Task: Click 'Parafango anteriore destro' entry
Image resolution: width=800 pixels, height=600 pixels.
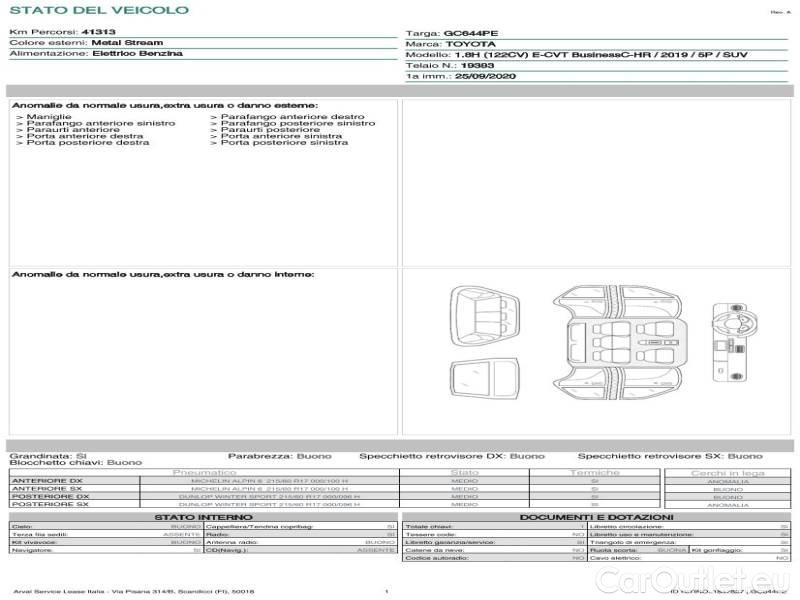Action: 292,117
